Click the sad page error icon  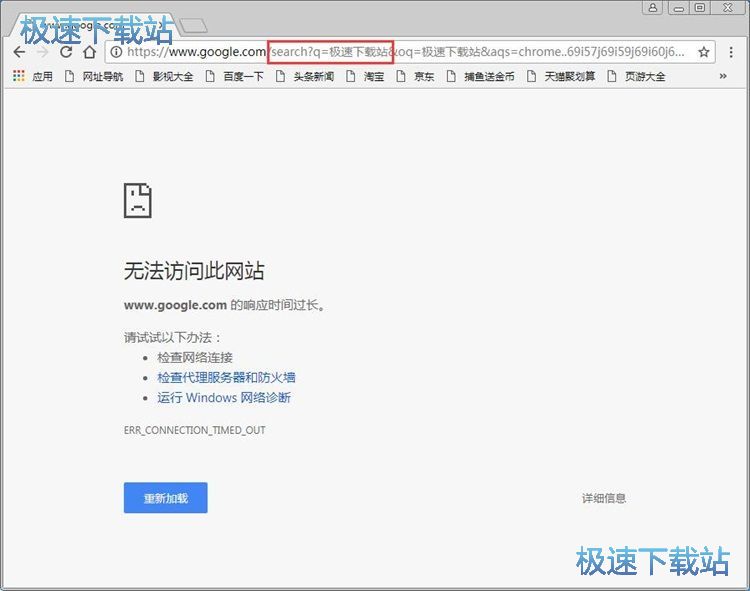tap(138, 200)
